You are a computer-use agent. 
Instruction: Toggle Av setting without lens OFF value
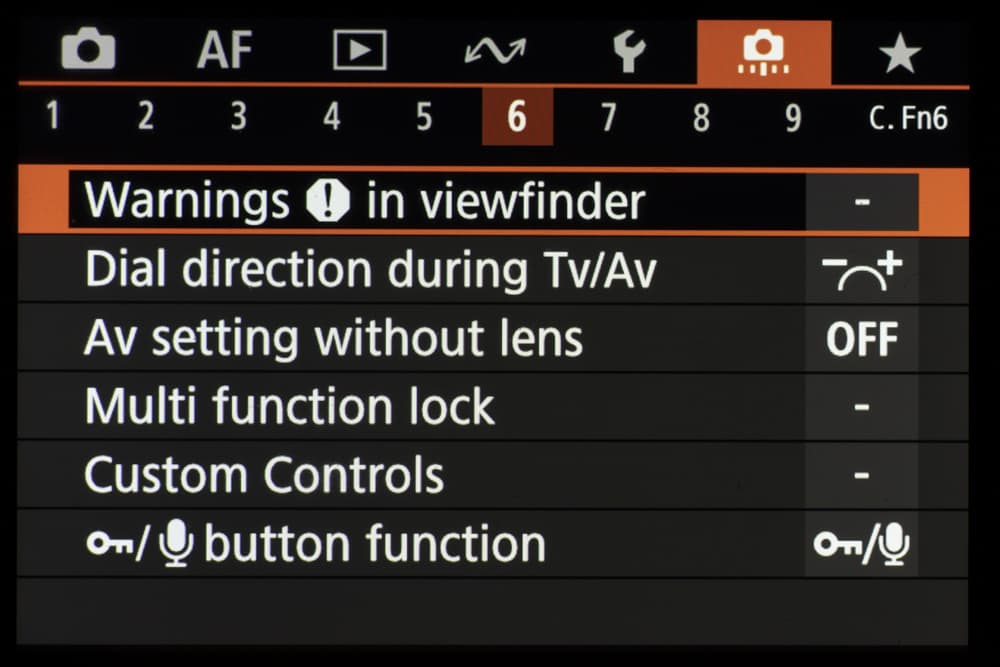pyautogui.click(x=861, y=339)
